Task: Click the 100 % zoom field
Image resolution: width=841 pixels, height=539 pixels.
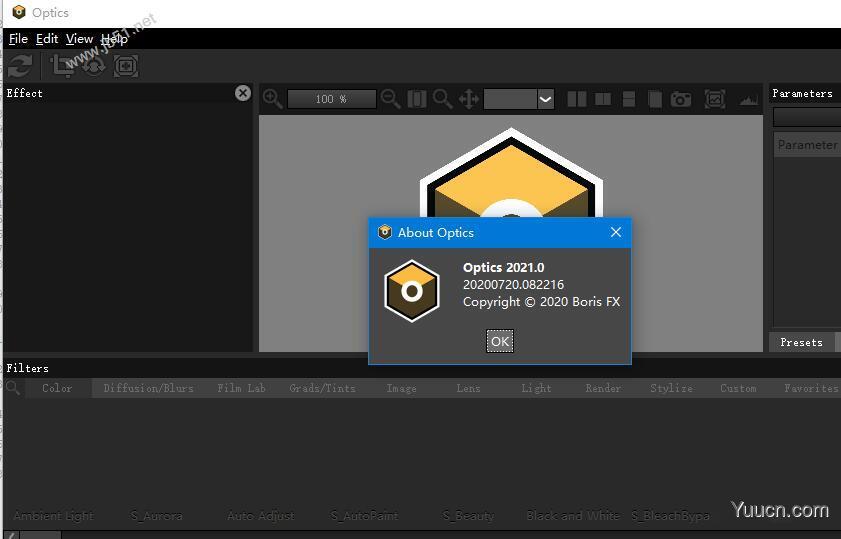Action: click(331, 99)
